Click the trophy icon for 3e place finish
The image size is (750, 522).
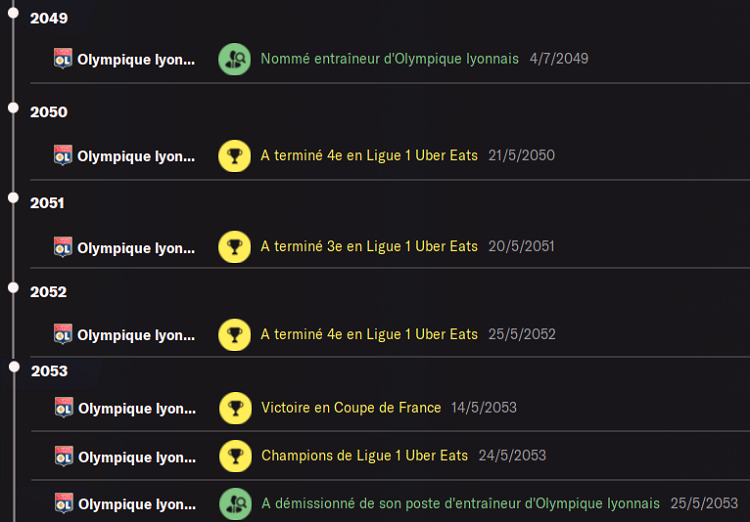click(x=235, y=247)
